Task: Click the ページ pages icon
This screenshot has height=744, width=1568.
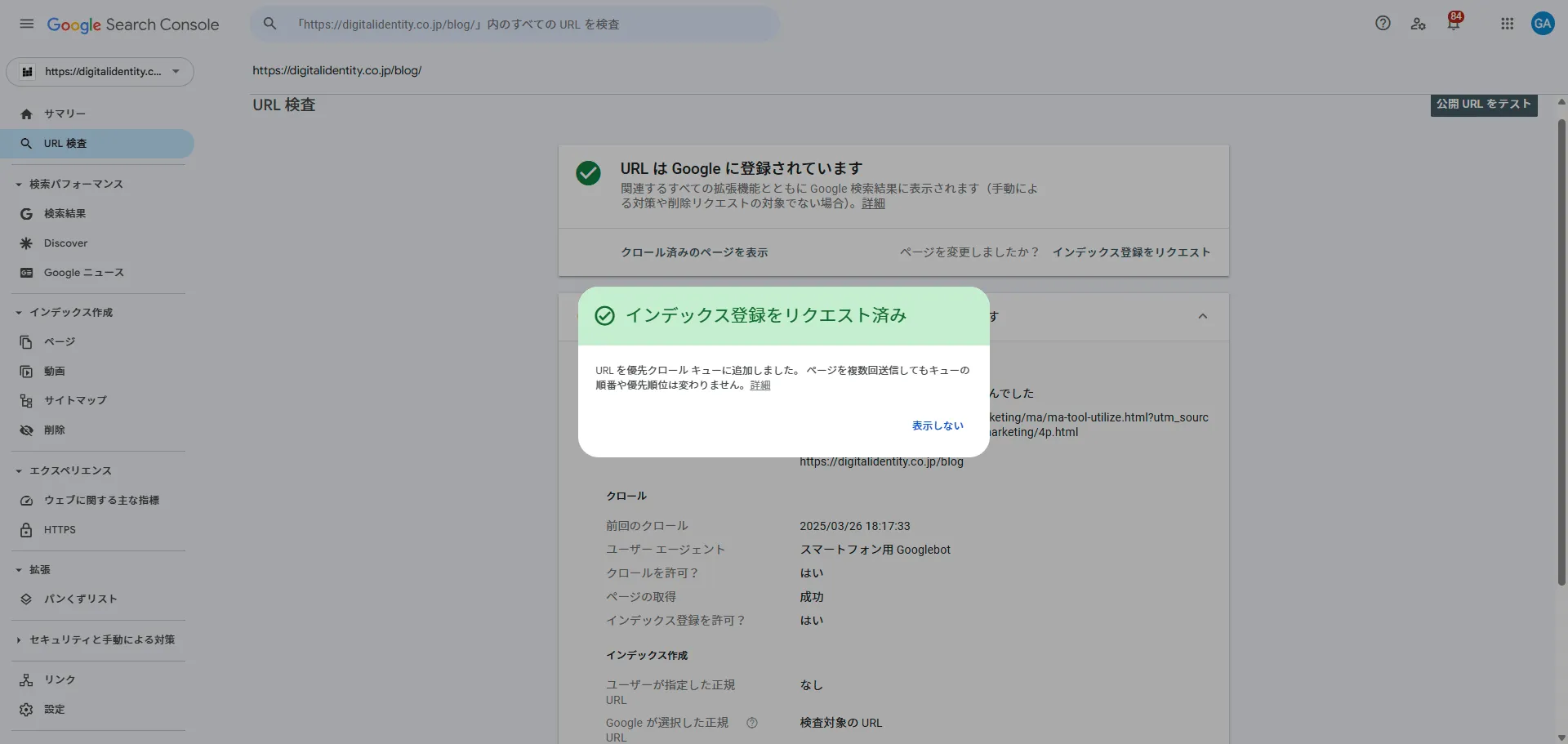Action: coord(26,342)
